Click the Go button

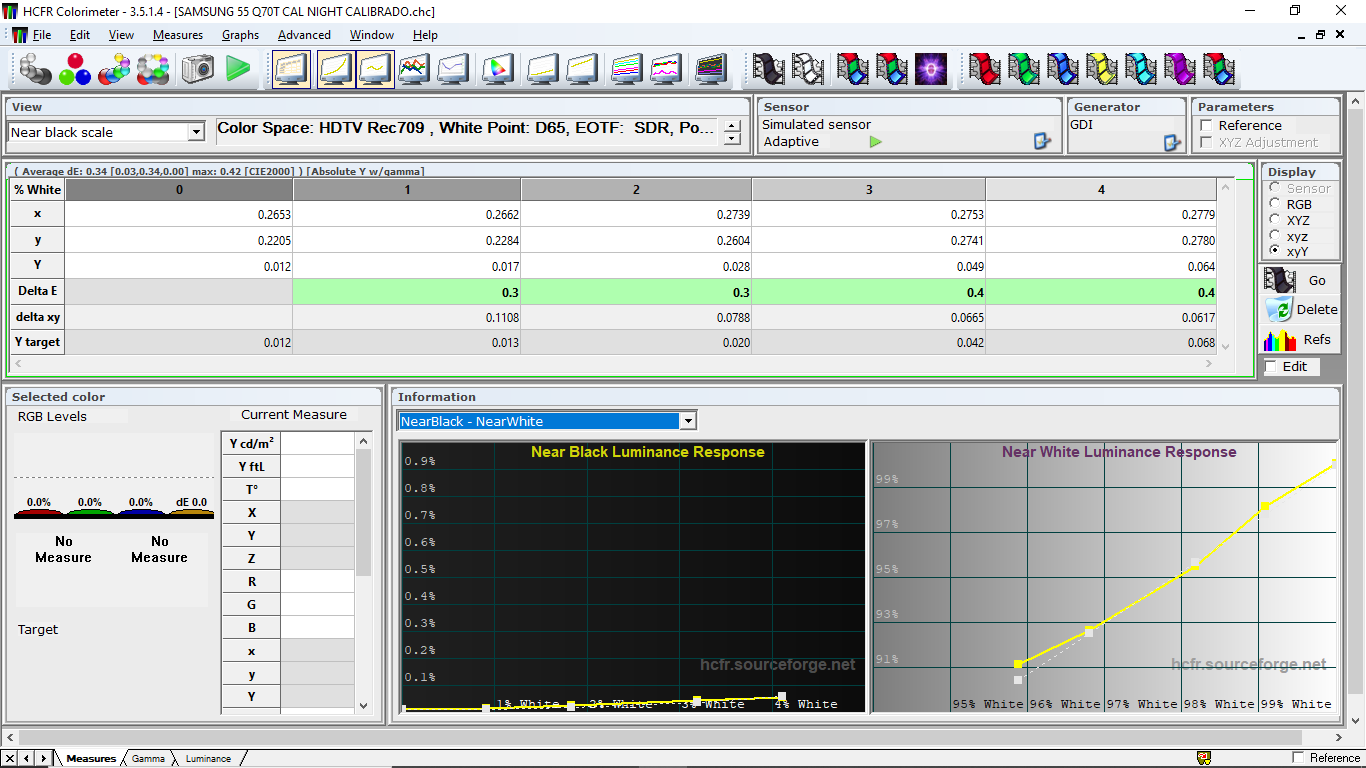point(1300,280)
